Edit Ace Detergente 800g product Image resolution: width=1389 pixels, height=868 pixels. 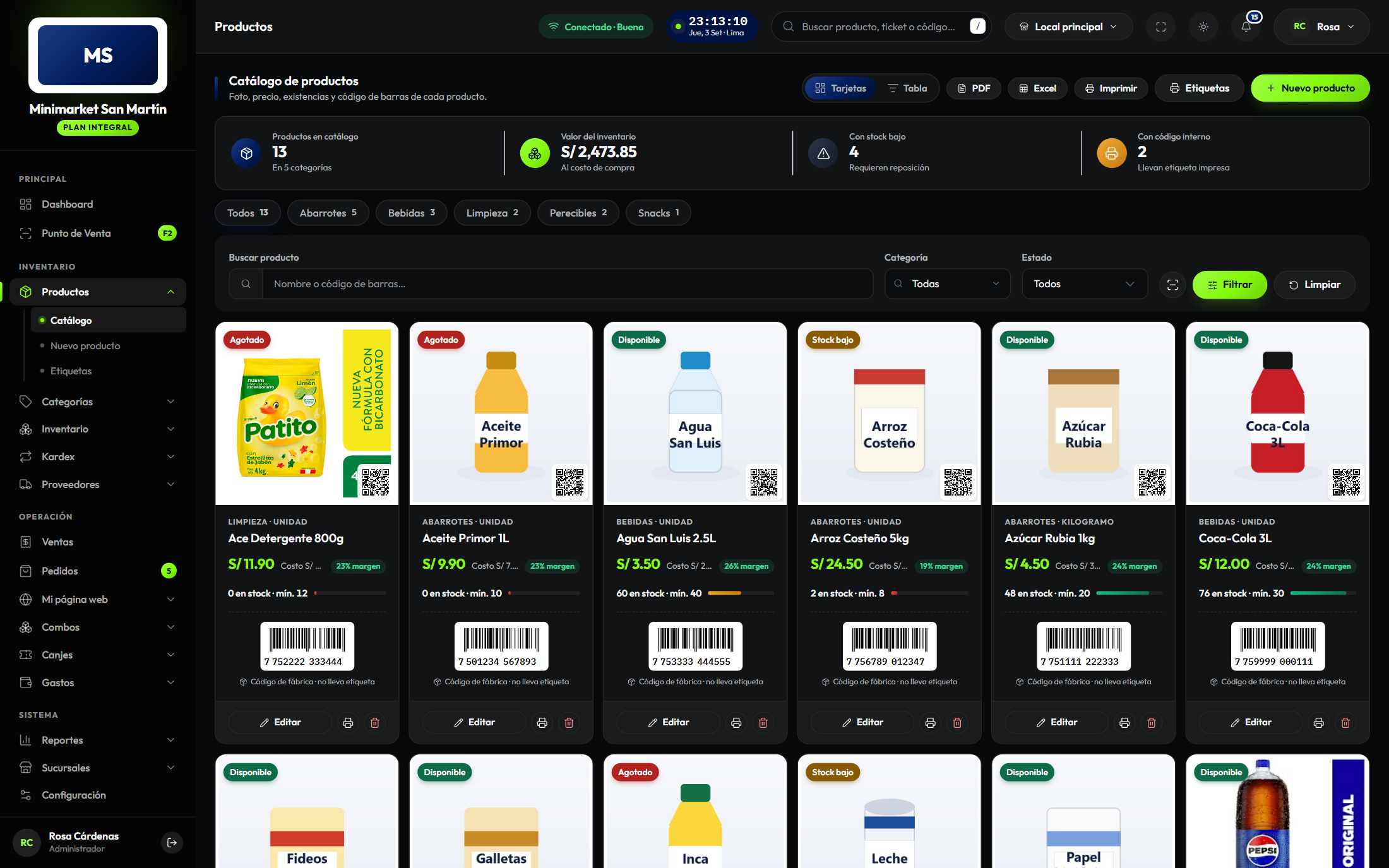click(x=280, y=723)
